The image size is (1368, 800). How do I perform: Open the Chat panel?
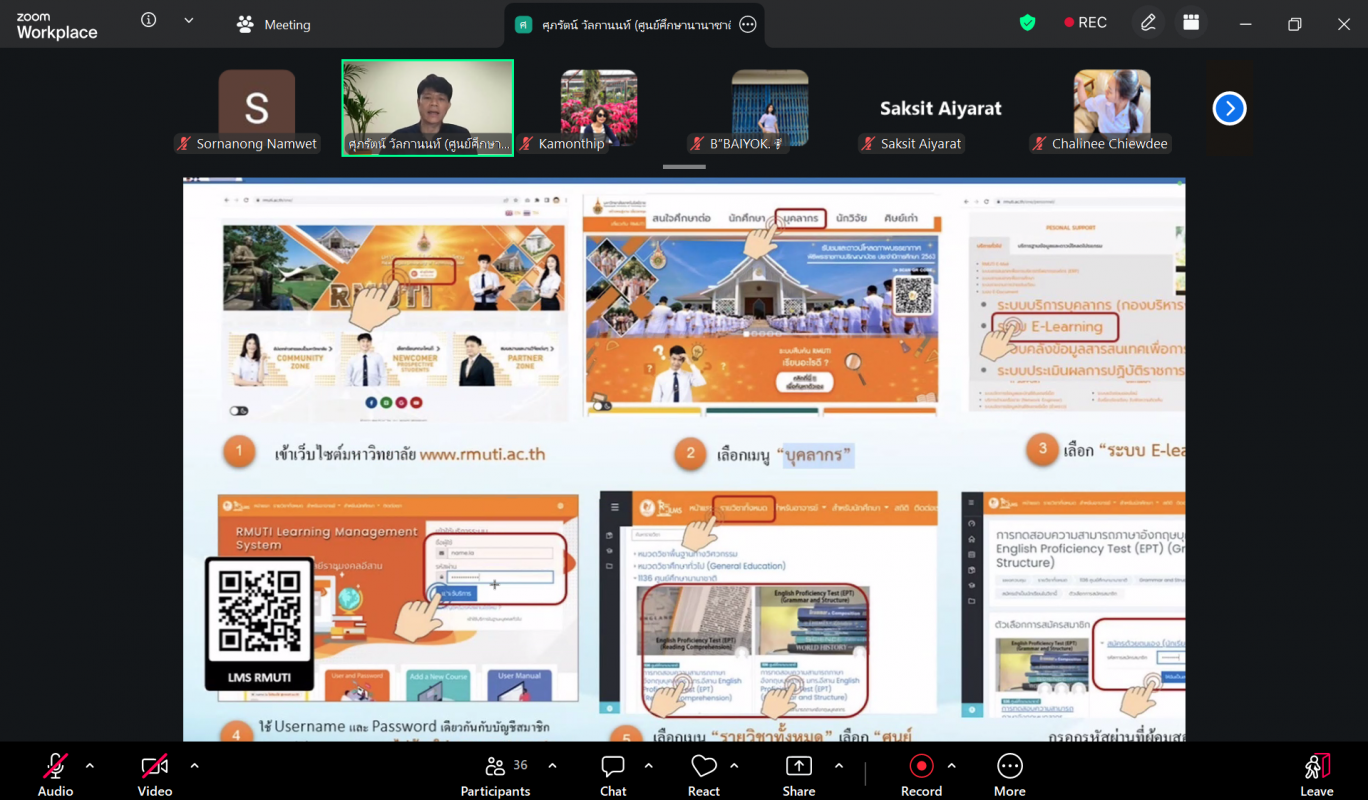[613, 774]
